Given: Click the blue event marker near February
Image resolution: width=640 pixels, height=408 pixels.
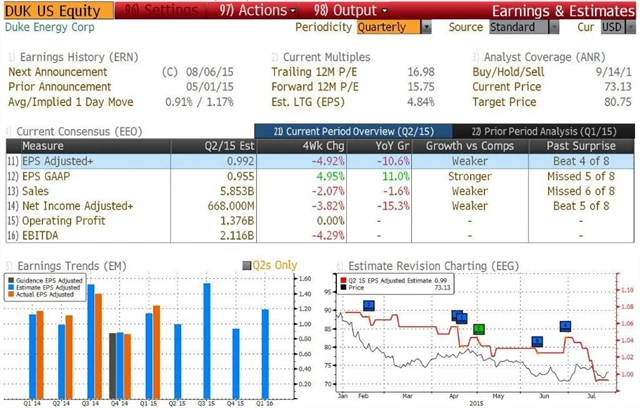Looking at the screenshot, I should (x=369, y=306).
